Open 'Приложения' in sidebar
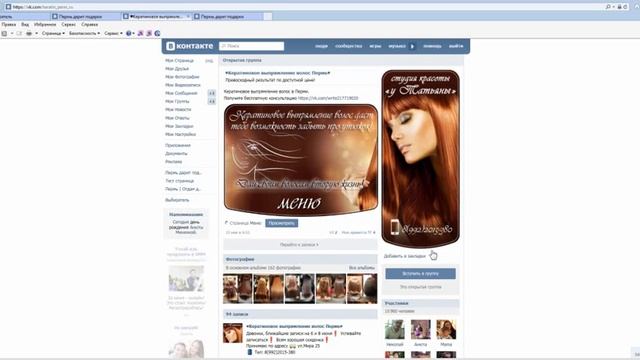Screen dimensions: 640x360 click(x=178, y=145)
